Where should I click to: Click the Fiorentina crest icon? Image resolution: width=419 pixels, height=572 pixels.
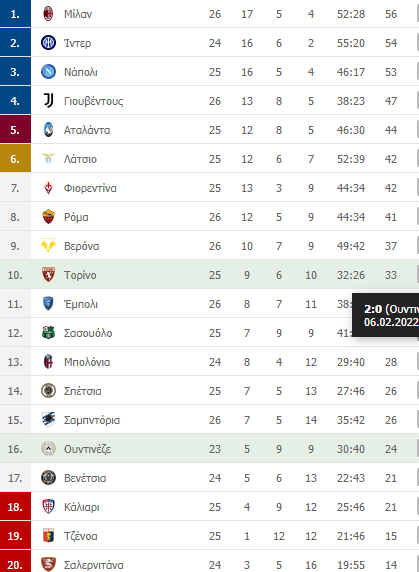point(48,188)
